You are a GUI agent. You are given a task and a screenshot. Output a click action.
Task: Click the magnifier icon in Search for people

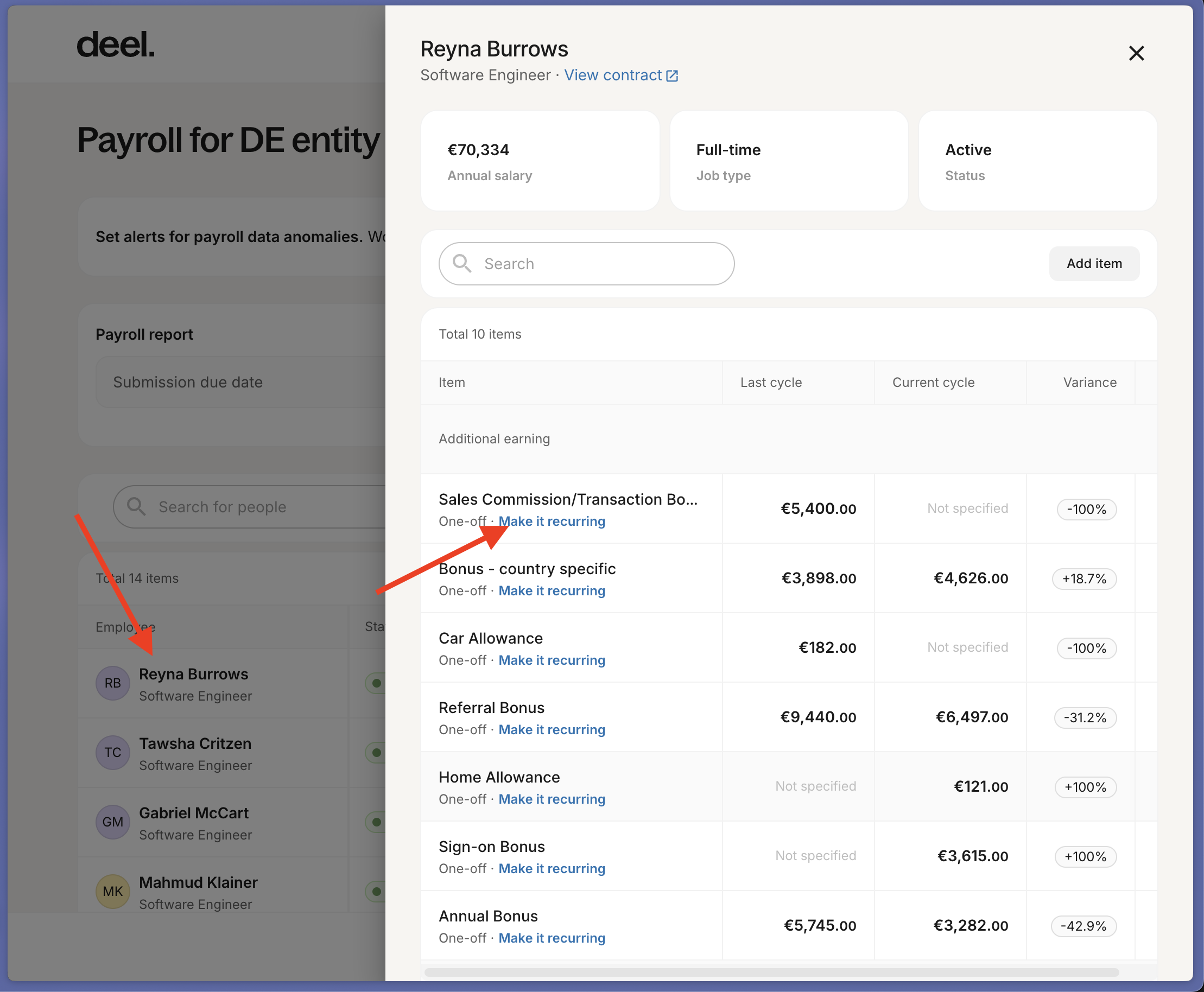coord(136,506)
